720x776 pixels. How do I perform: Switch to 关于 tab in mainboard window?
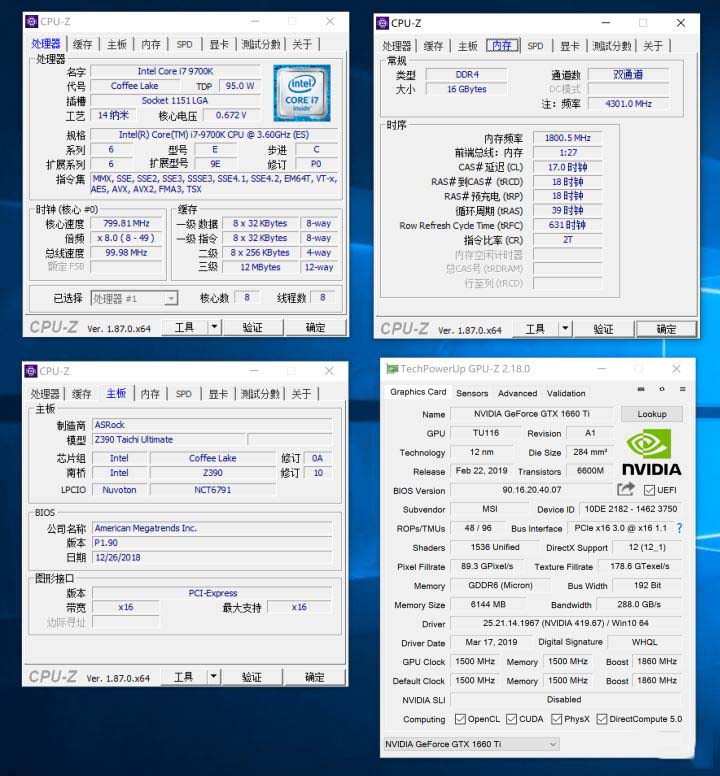(x=301, y=394)
